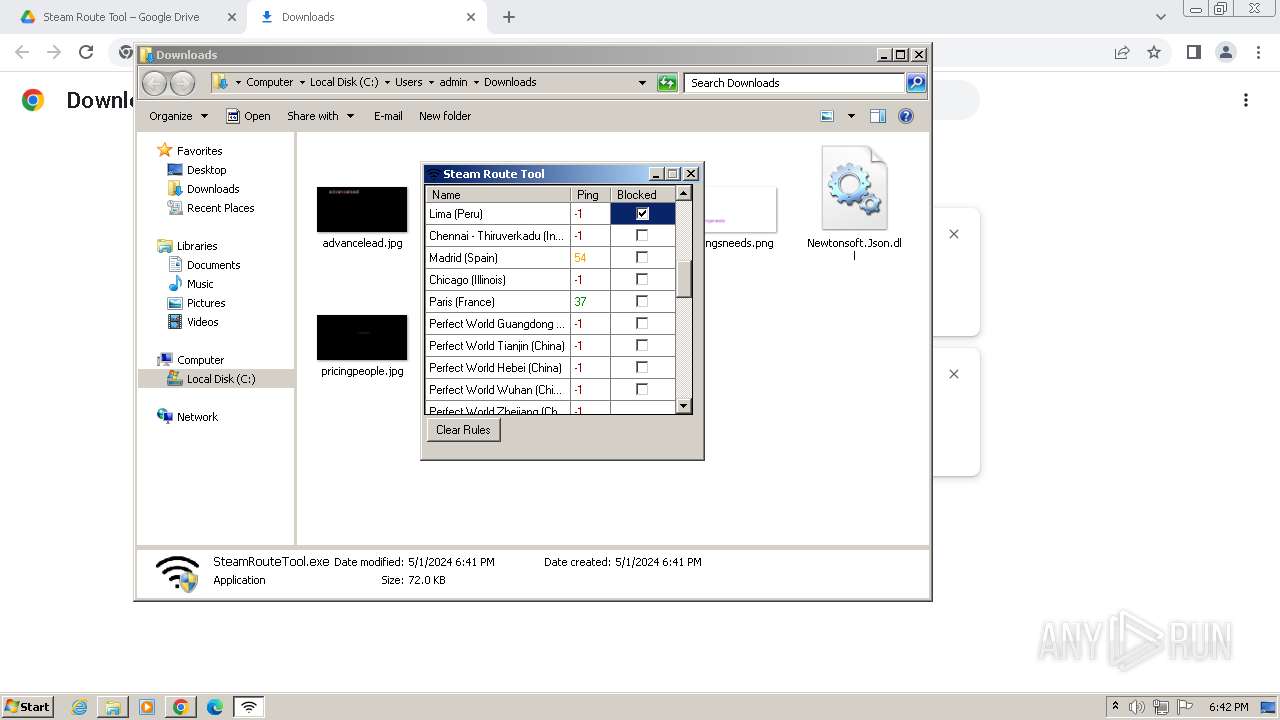
Task: Click the scroll up arrow in Steam Route Tool
Action: [684, 193]
